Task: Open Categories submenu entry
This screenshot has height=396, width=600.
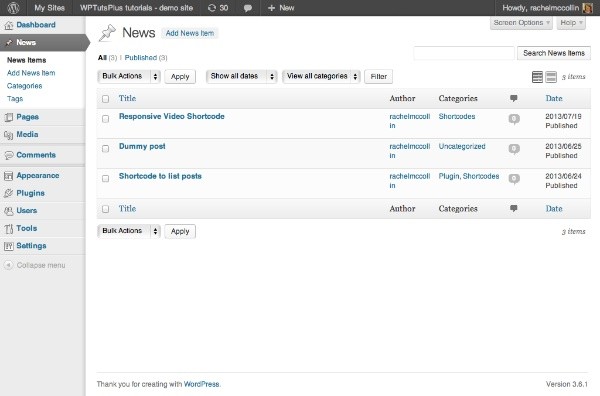Action: point(24,86)
